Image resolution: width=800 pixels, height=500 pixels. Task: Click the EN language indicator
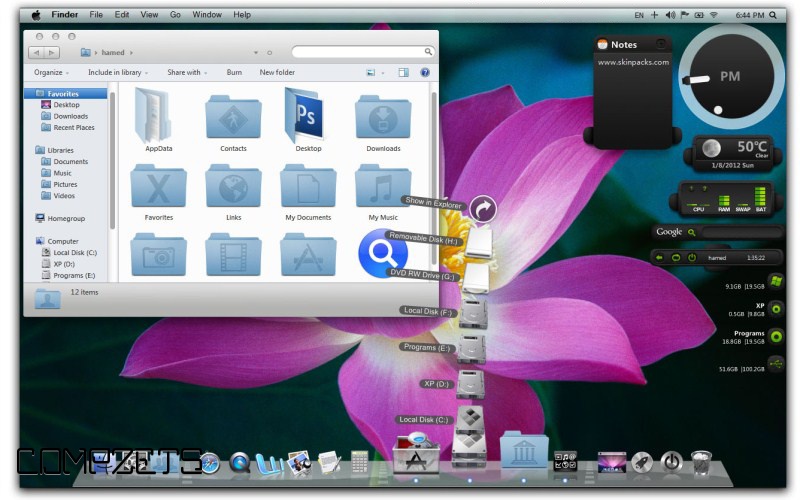pos(639,15)
